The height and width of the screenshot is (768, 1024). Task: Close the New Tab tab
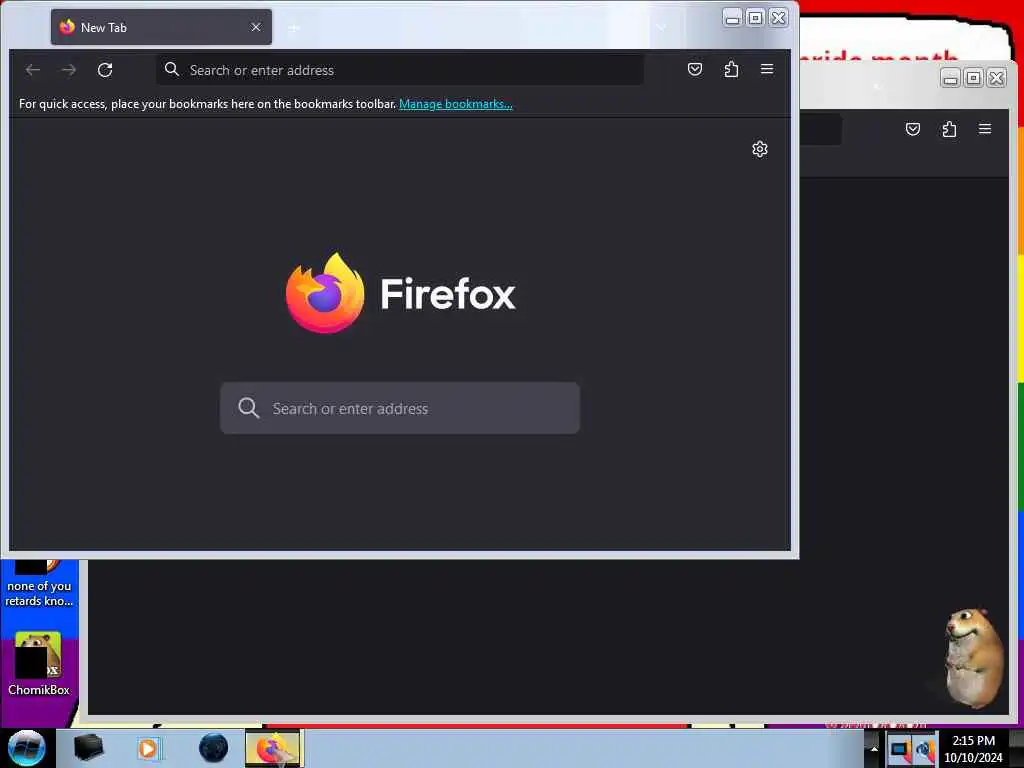click(x=256, y=27)
